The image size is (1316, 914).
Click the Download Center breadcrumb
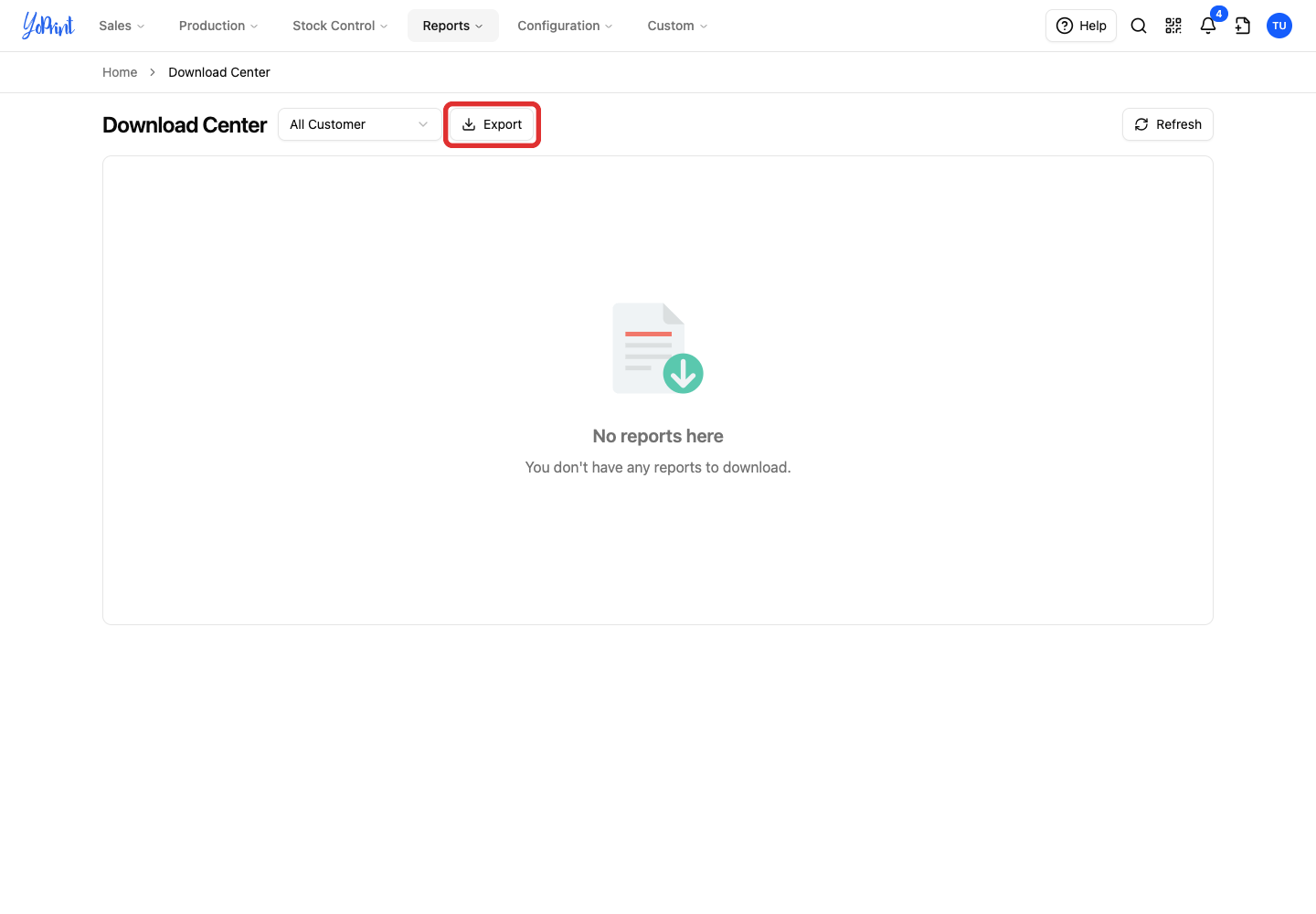(219, 72)
